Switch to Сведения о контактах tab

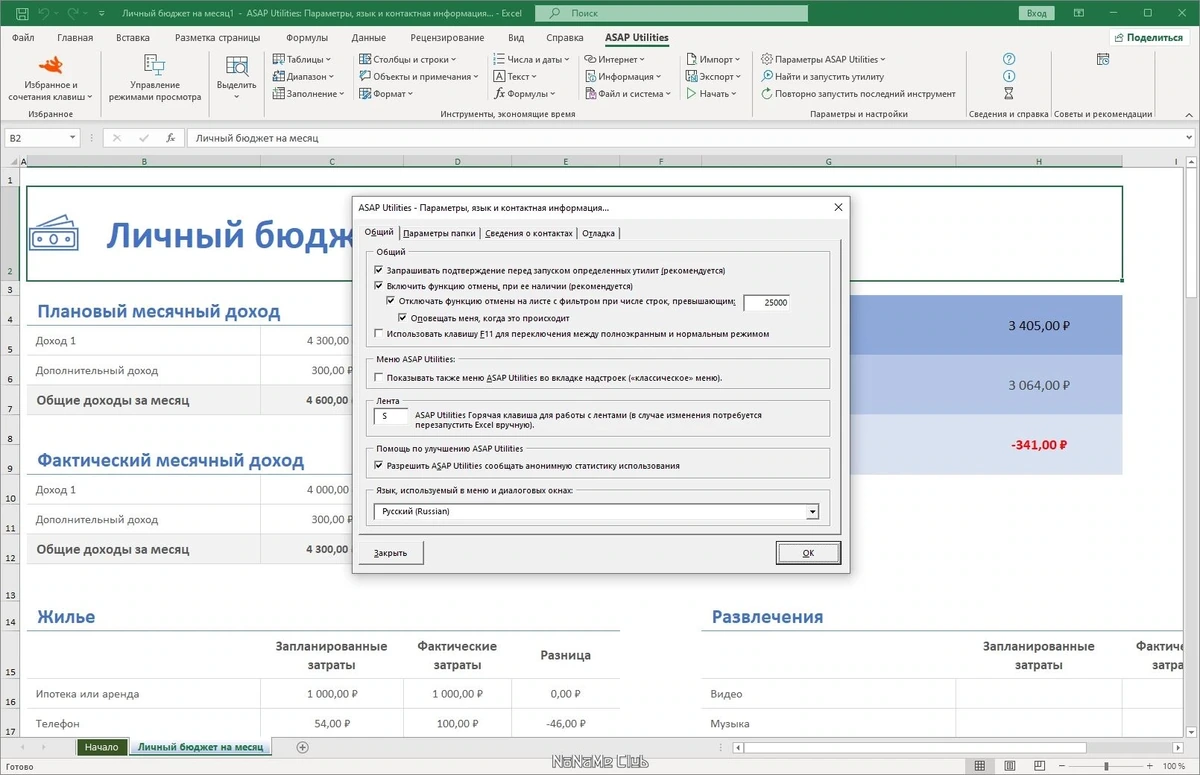(x=530, y=233)
